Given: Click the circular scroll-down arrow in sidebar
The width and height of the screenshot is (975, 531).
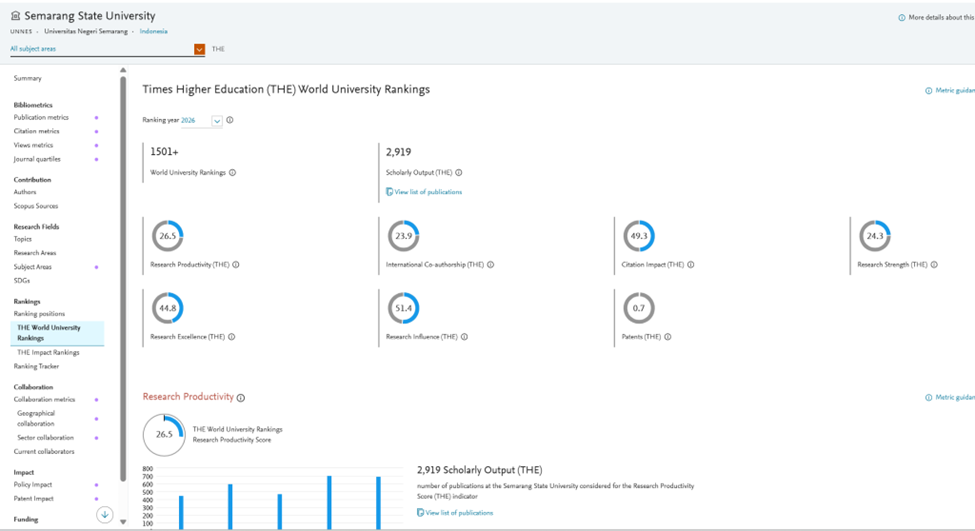Looking at the screenshot, I should click(x=104, y=515).
